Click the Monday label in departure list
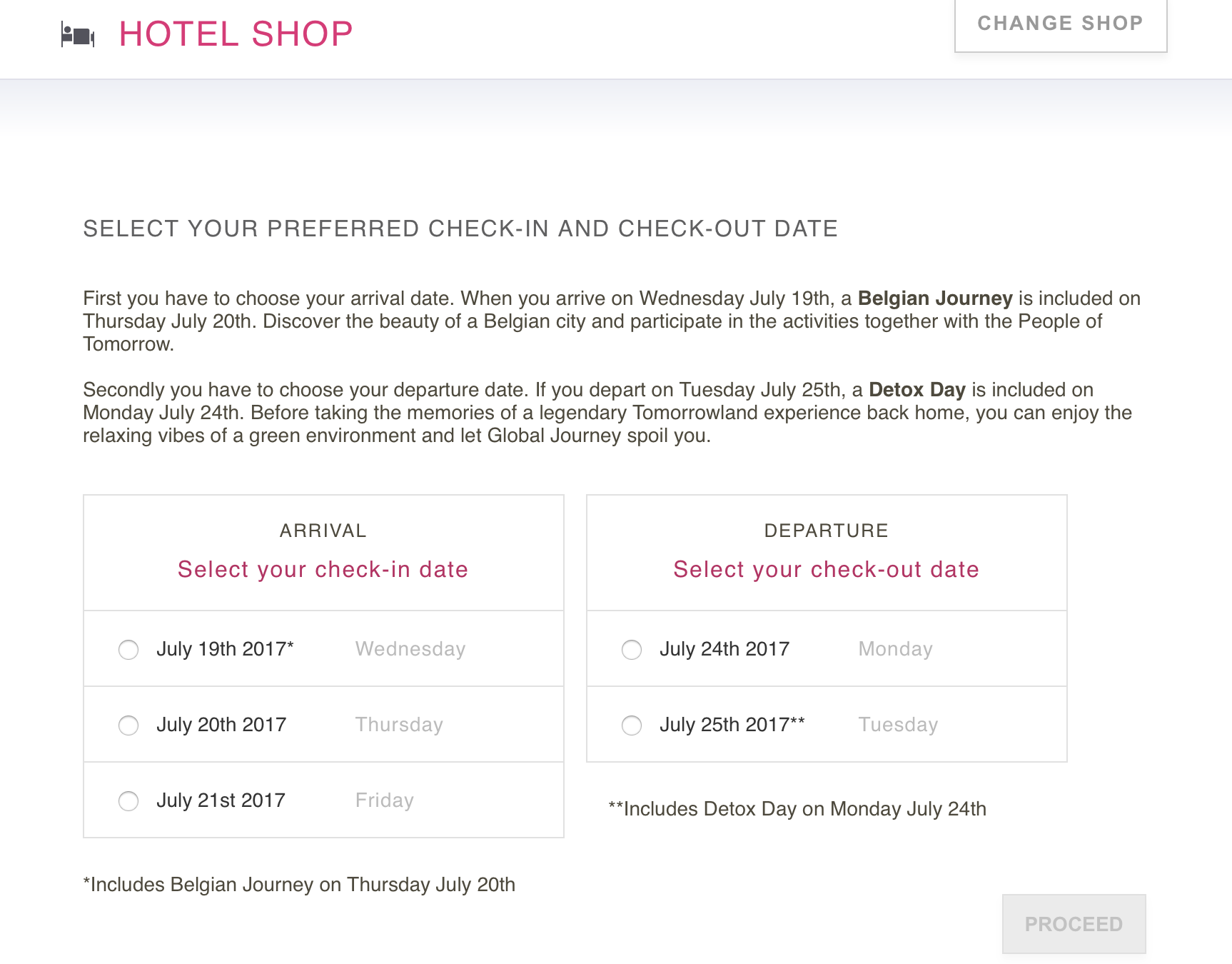1232x964 pixels. pyautogui.click(x=895, y=649)
